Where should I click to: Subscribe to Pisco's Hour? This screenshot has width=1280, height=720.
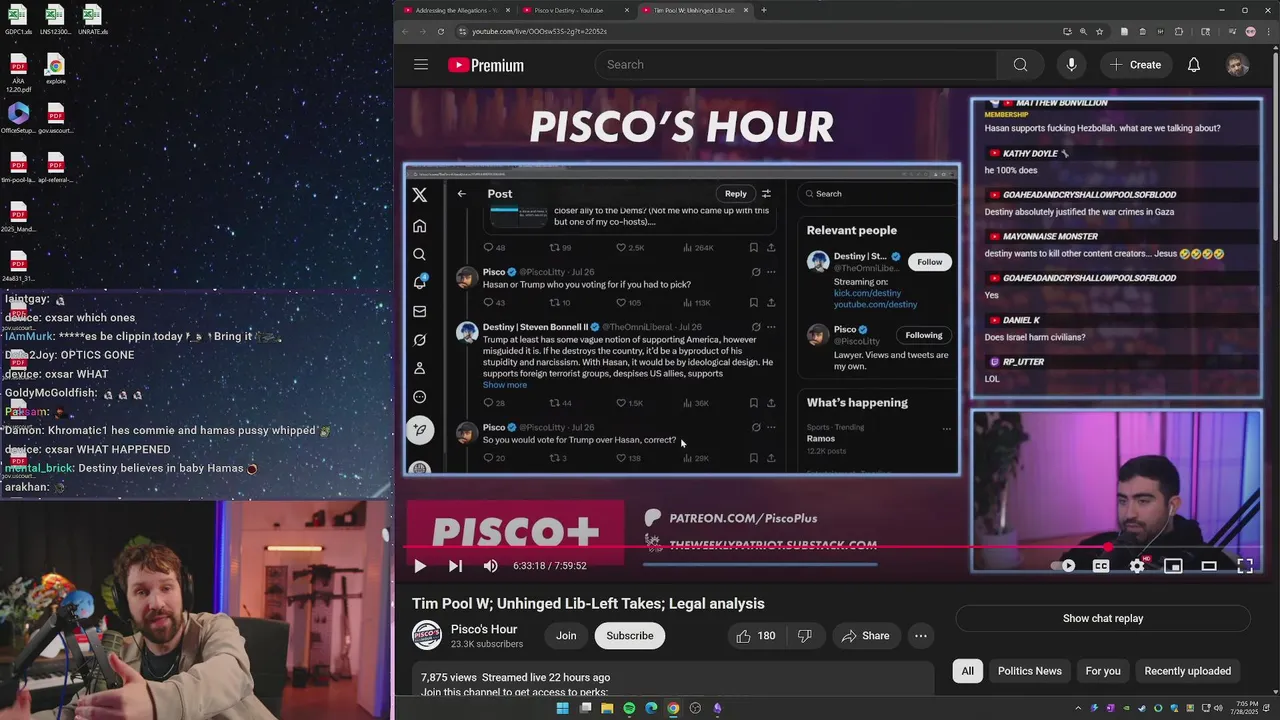[630, 636]
